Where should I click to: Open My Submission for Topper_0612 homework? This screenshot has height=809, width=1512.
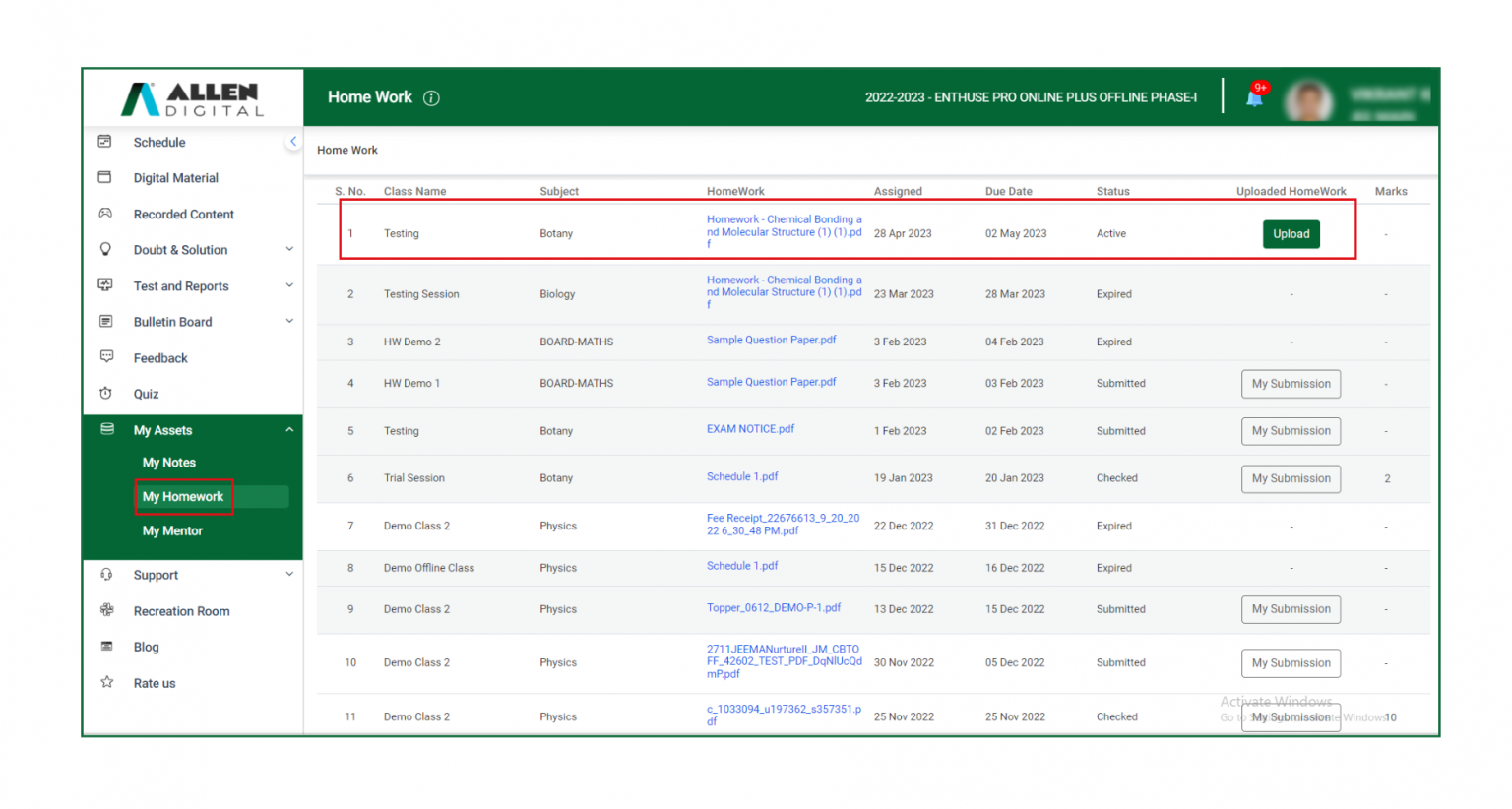pos(1291,609)
